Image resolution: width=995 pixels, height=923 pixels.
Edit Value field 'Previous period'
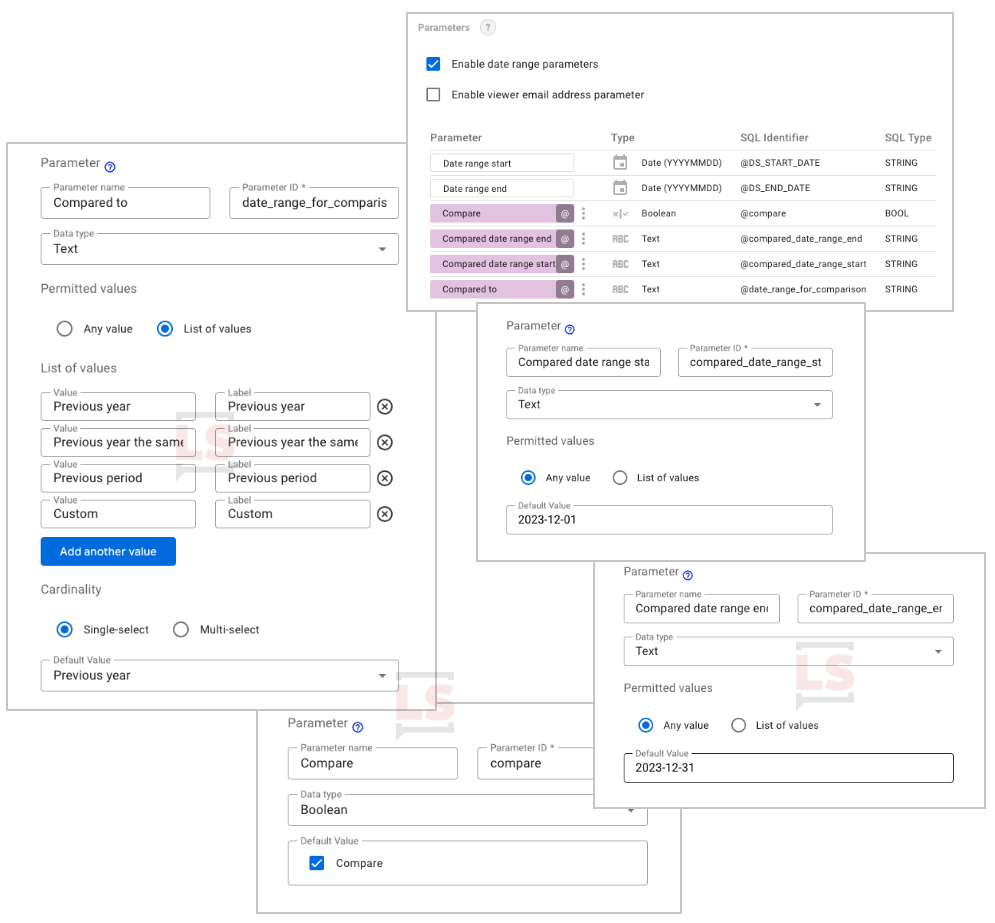[x=118, y=478]
